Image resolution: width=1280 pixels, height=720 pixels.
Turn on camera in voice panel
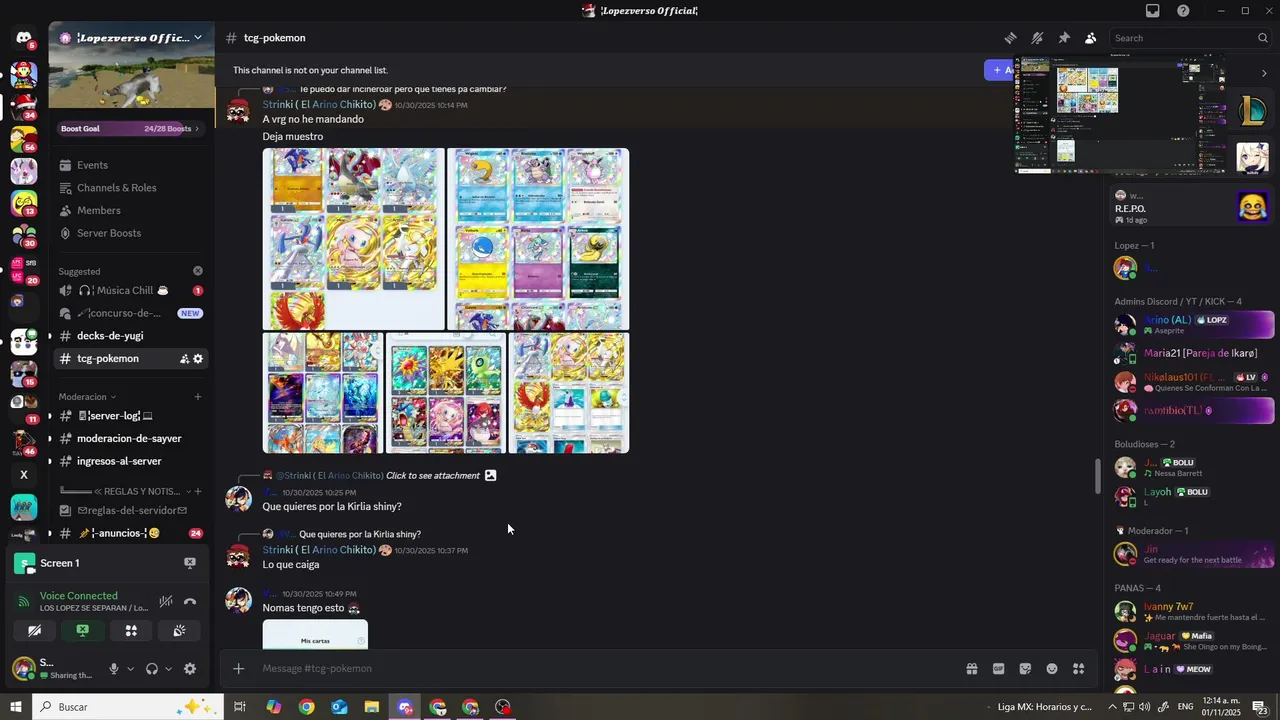coord(35,630)
